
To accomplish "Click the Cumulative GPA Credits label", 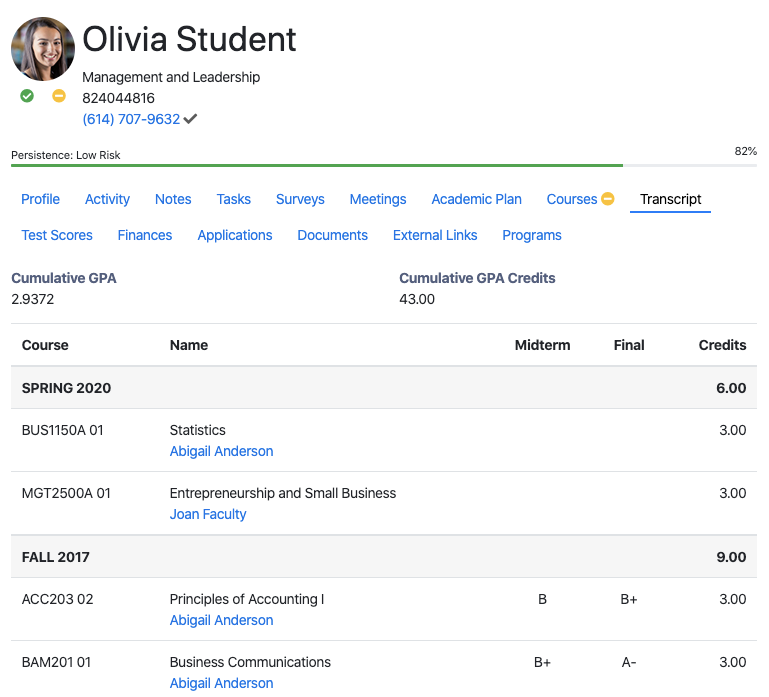I will click(477, 278).
